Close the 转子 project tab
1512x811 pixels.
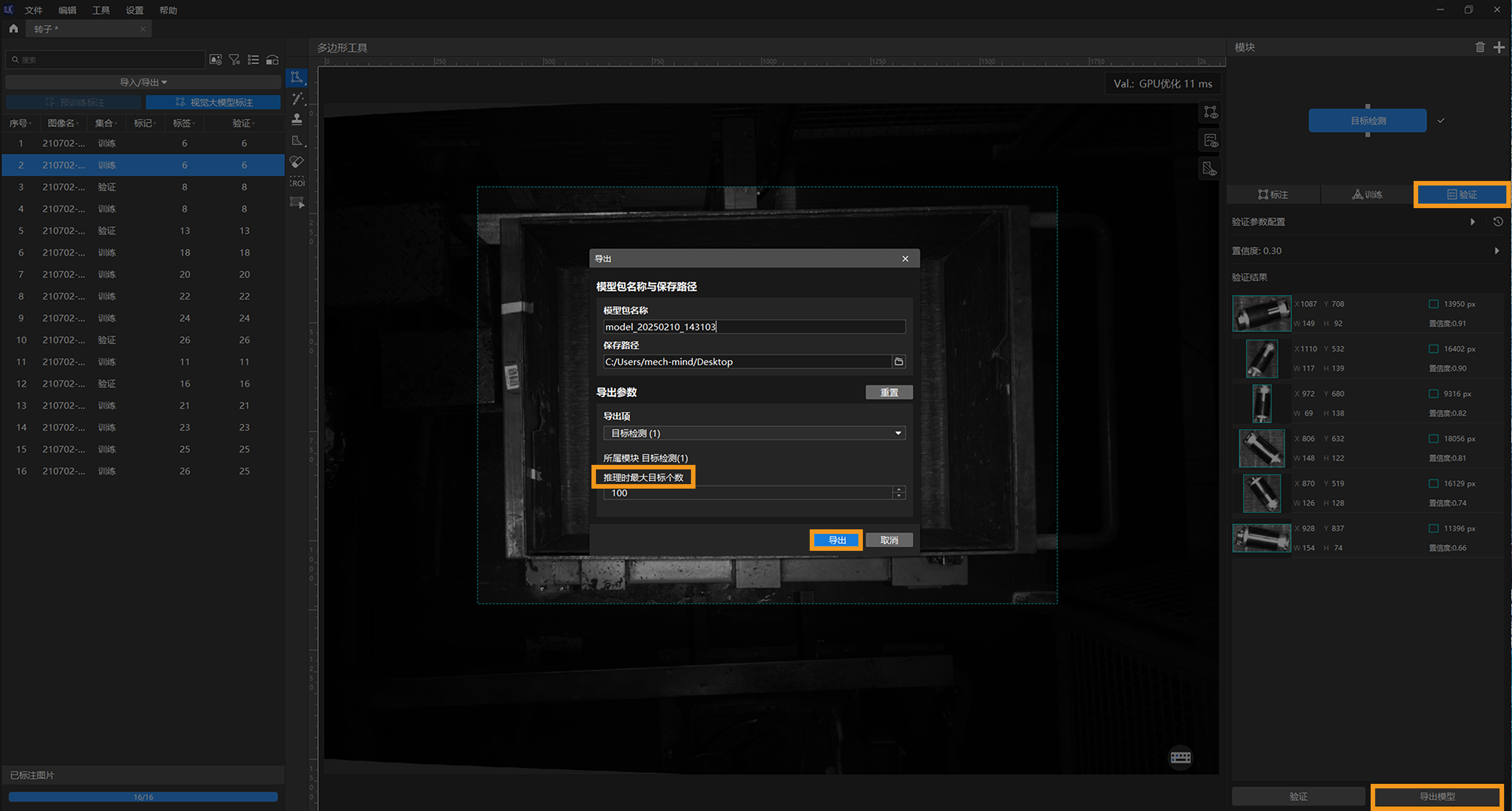142,29
